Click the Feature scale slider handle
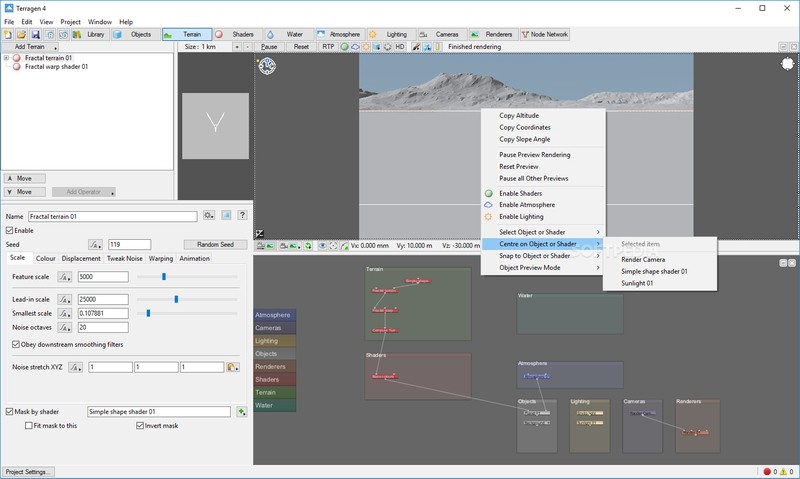Viewport: 800px width, 479px height. [x=164, y=276]
